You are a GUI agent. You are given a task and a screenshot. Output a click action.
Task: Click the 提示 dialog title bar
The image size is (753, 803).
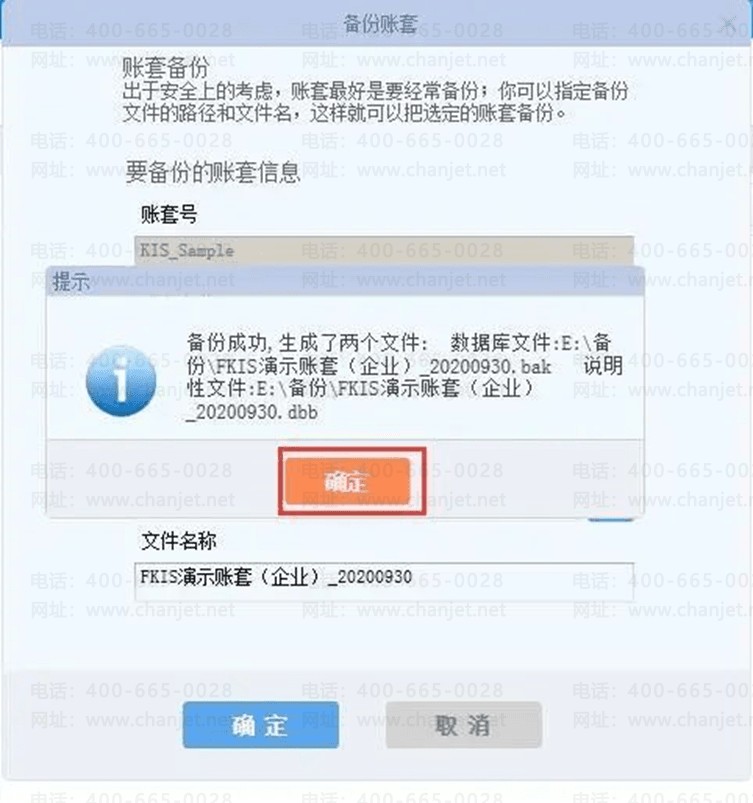click(x=345, y=281)
